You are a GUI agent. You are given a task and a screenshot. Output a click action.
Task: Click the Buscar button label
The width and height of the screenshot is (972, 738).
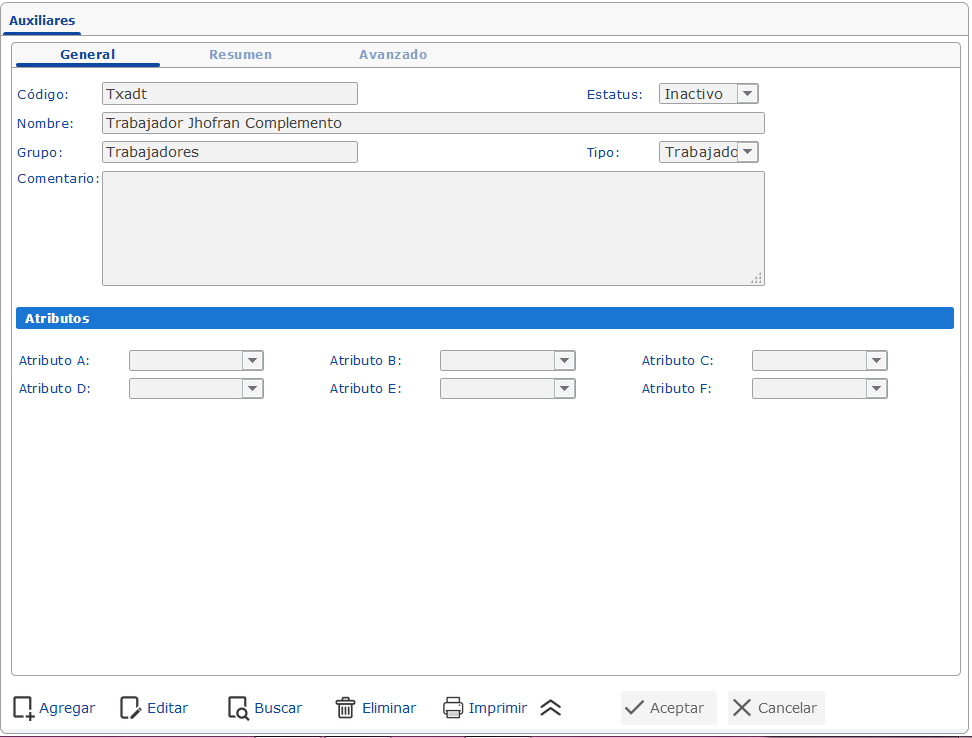coord(278,708)
